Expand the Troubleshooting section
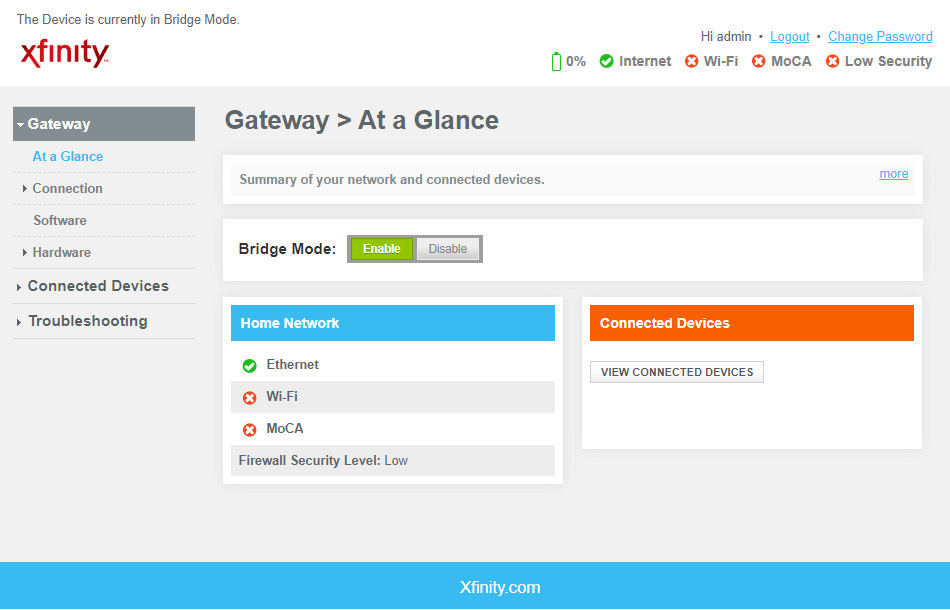The width and height of the screenshot is (950, 610). point(87,321)
